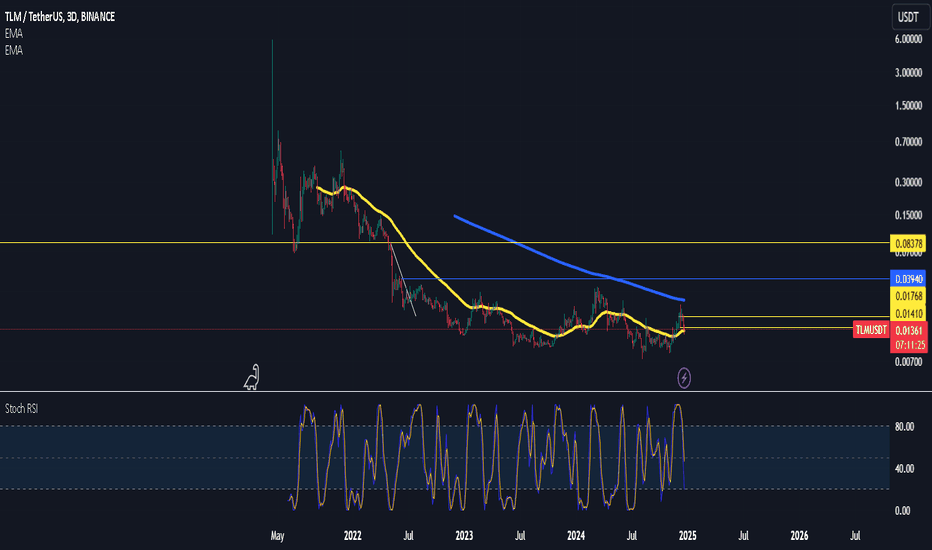
Task: Click the Stoch RSI indicator label
Action: [x=21, y=408]
